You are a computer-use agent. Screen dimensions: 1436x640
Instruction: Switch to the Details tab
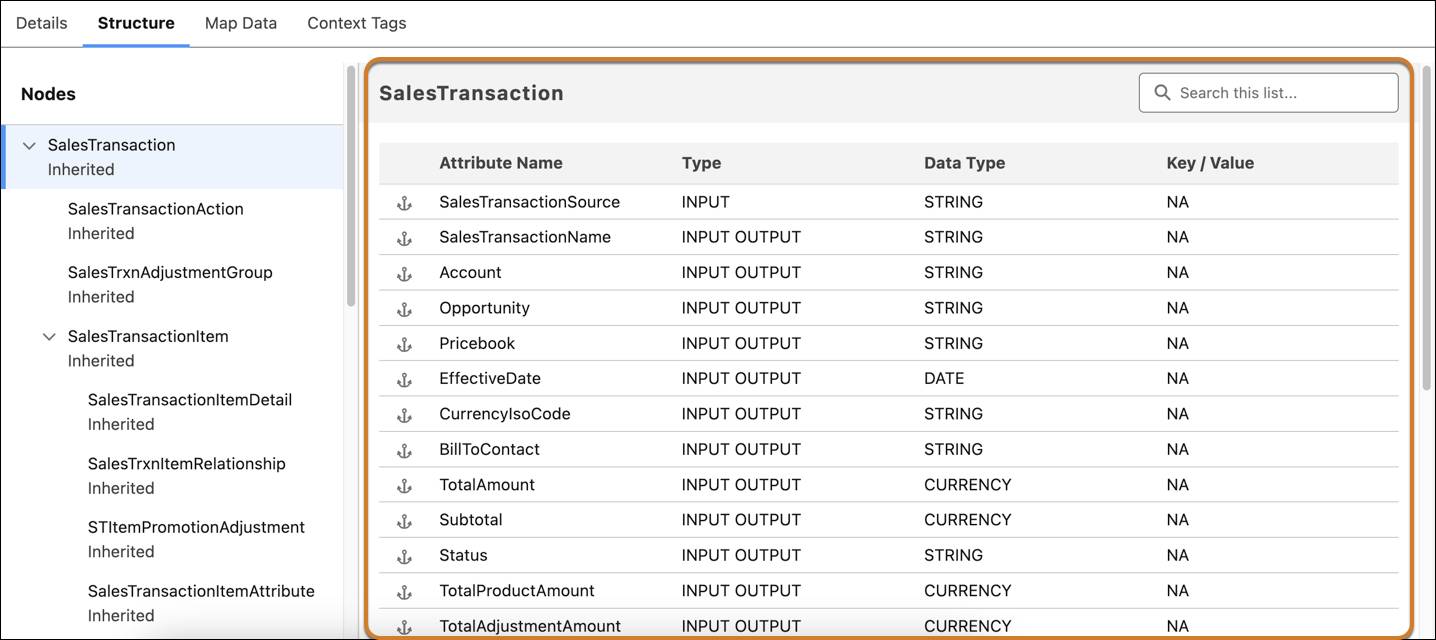point(41,22)
